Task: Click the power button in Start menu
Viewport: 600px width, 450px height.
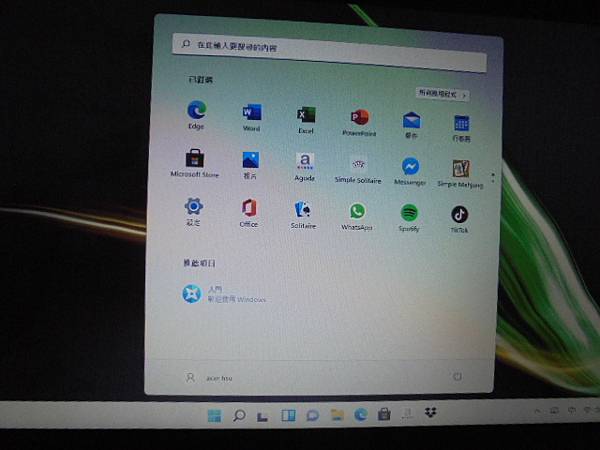Action: coord(457,377)
